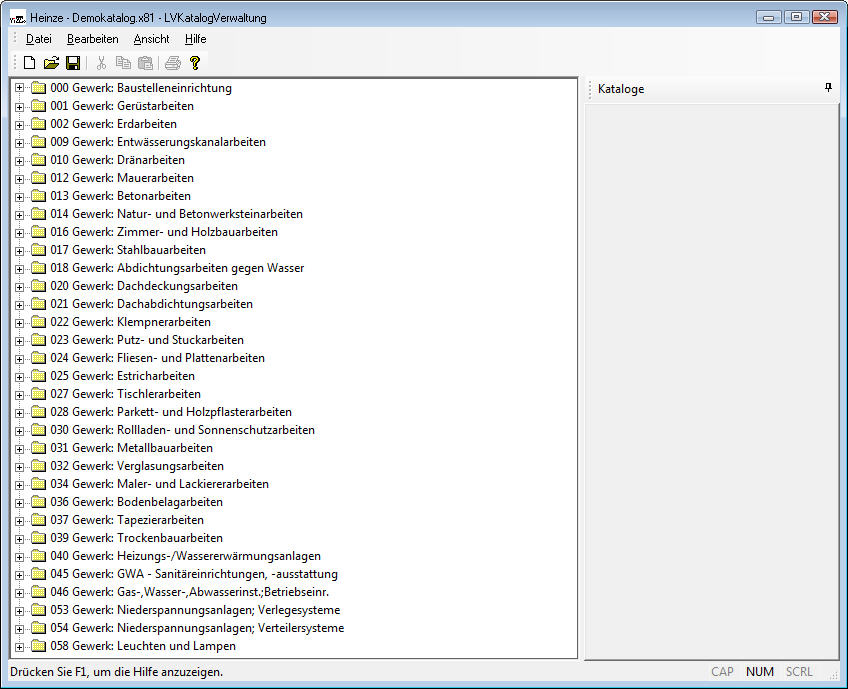848x689 pixels.
Task: Click the New document toolbar icon
Action: click(30, 63)
